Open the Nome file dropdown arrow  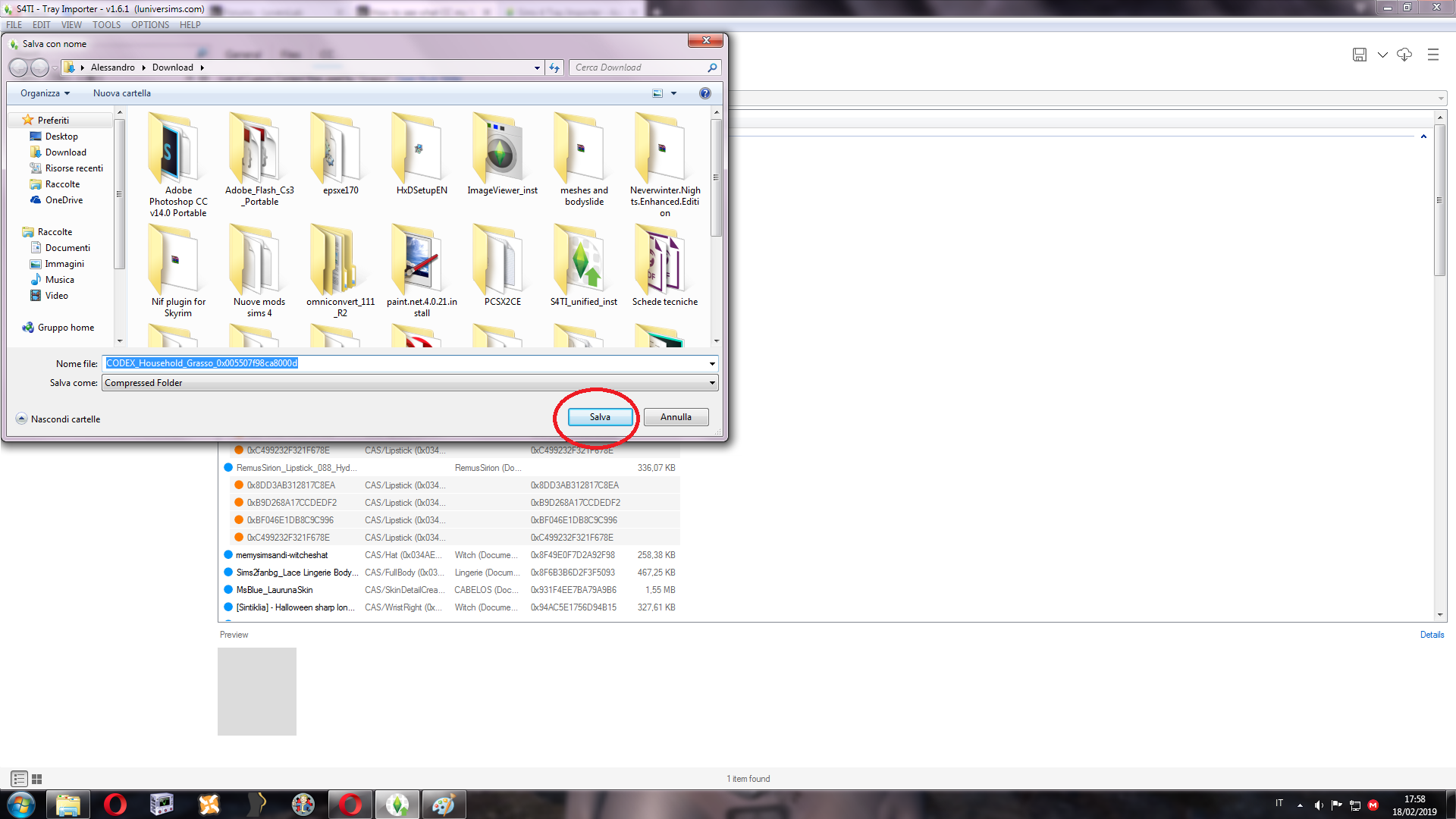click(711, 363)
